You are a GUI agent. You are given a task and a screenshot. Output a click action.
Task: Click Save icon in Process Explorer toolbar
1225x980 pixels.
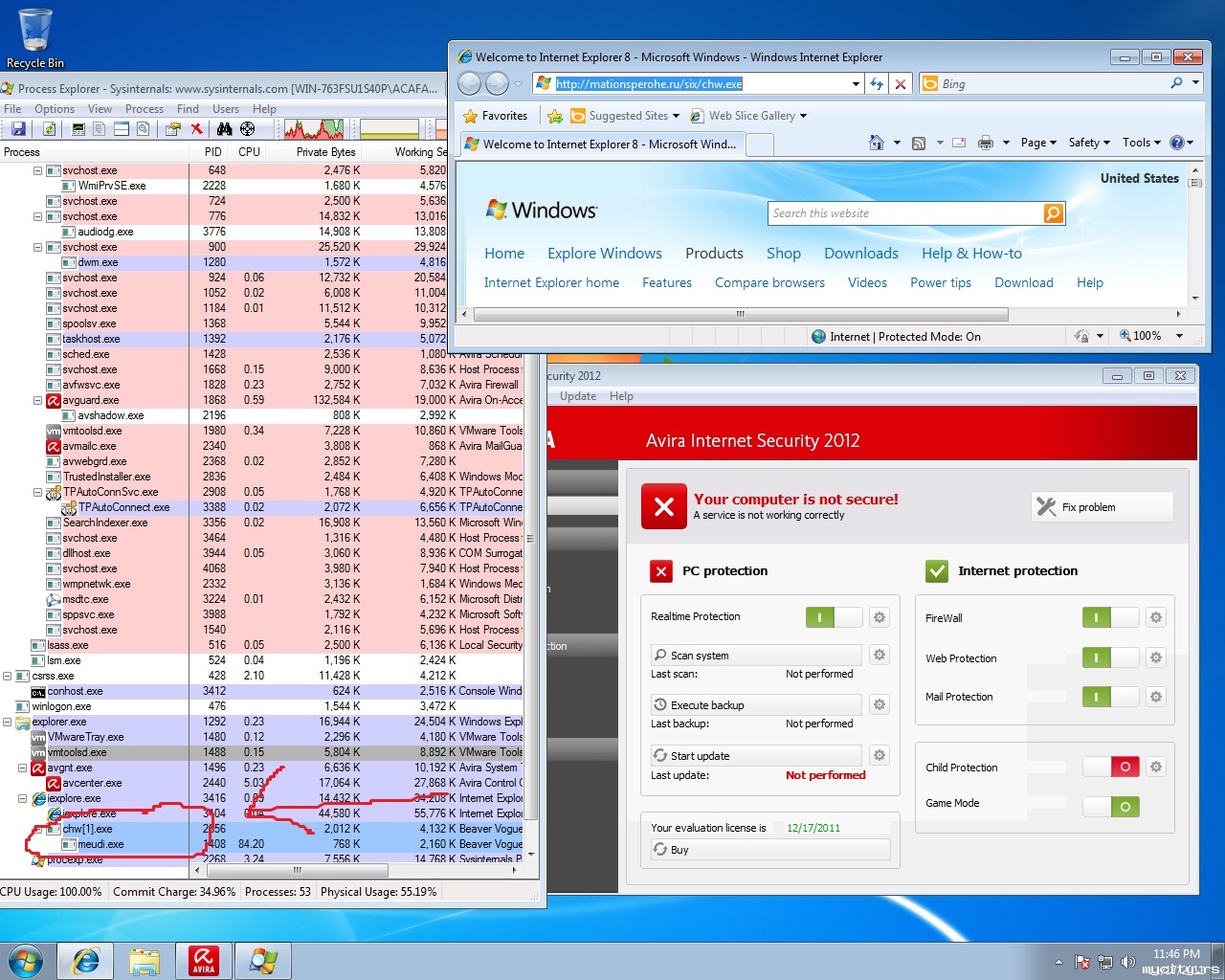tap(18, 128)
